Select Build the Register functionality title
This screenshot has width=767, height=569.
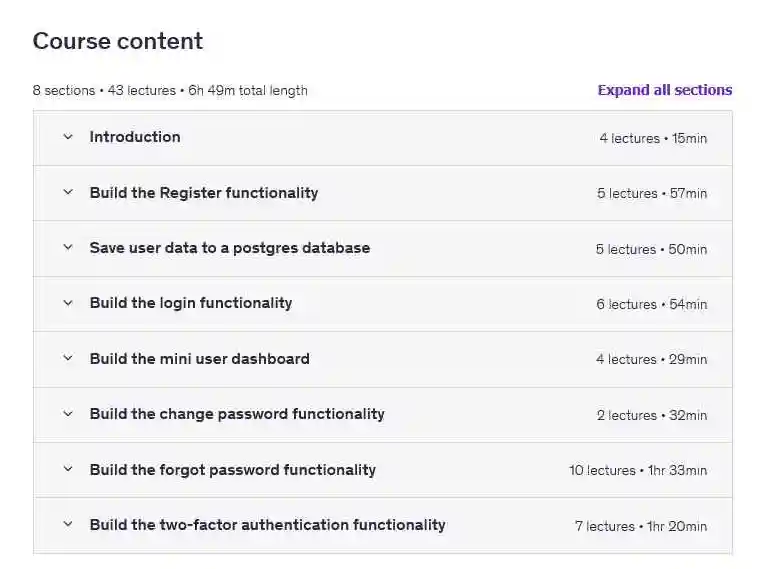[203, 193]
